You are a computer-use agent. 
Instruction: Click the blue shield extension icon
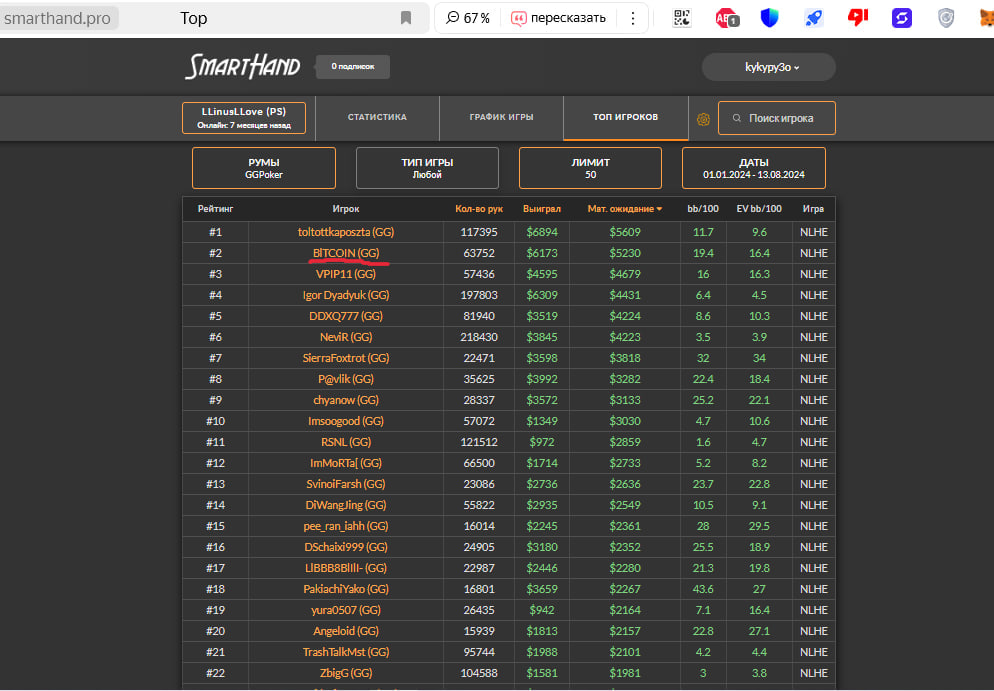point(770,18)
